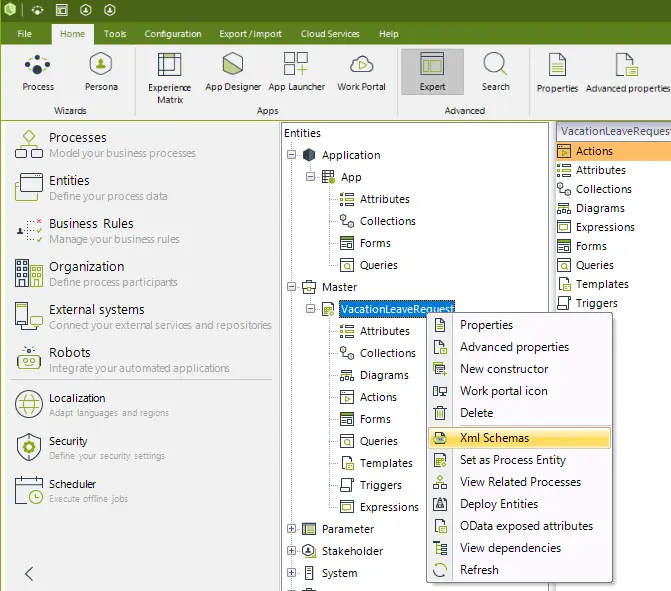Image resolution: width=671 pixels, height=591 pixels.
Task: Expand the Stakeholder tree node
Action: click(x=291, y=550)
